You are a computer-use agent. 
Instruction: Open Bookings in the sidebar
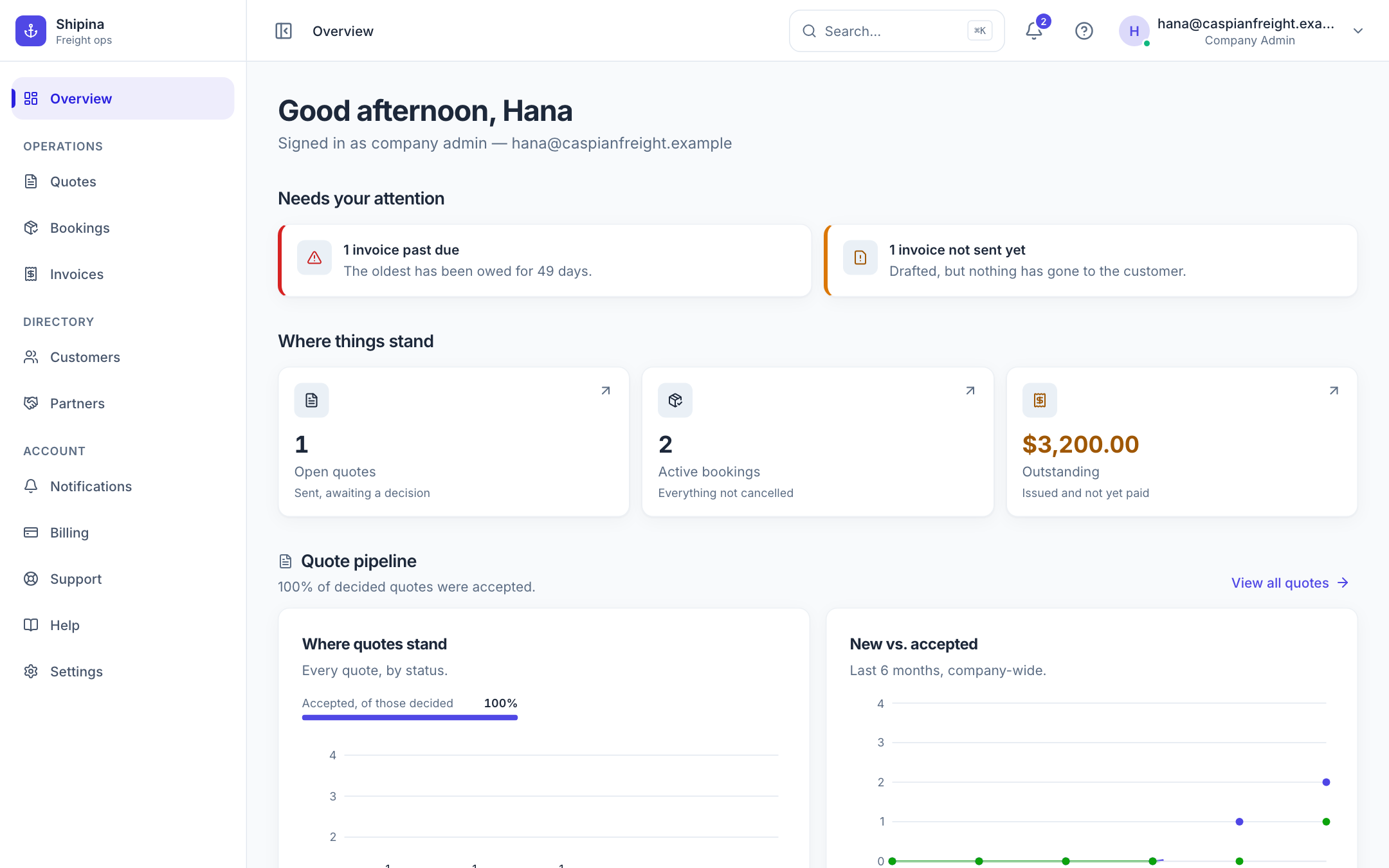123,228
